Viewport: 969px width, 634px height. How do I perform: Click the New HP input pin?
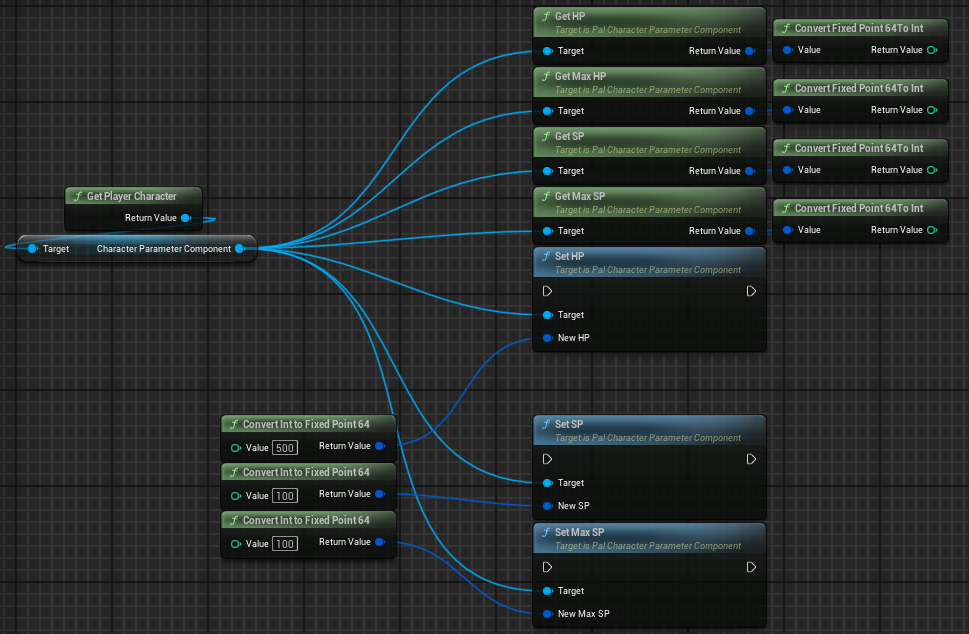(x=547, y=338)
